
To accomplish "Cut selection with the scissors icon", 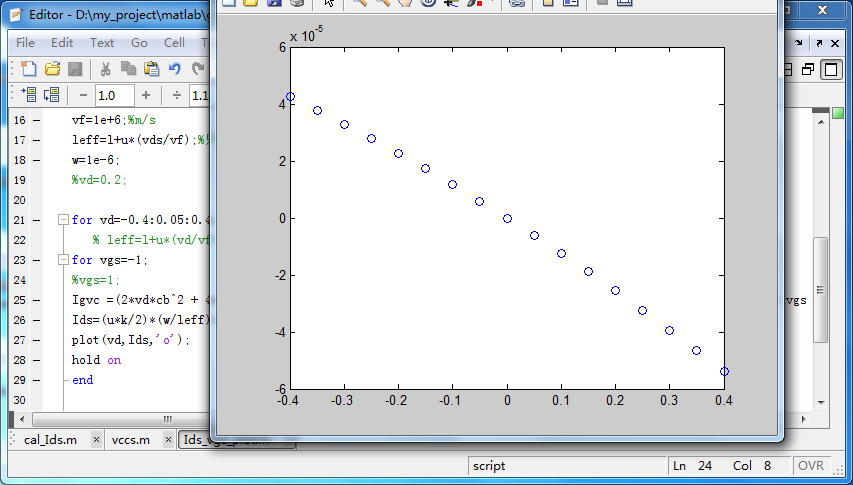I will click(x=106, y=69).
